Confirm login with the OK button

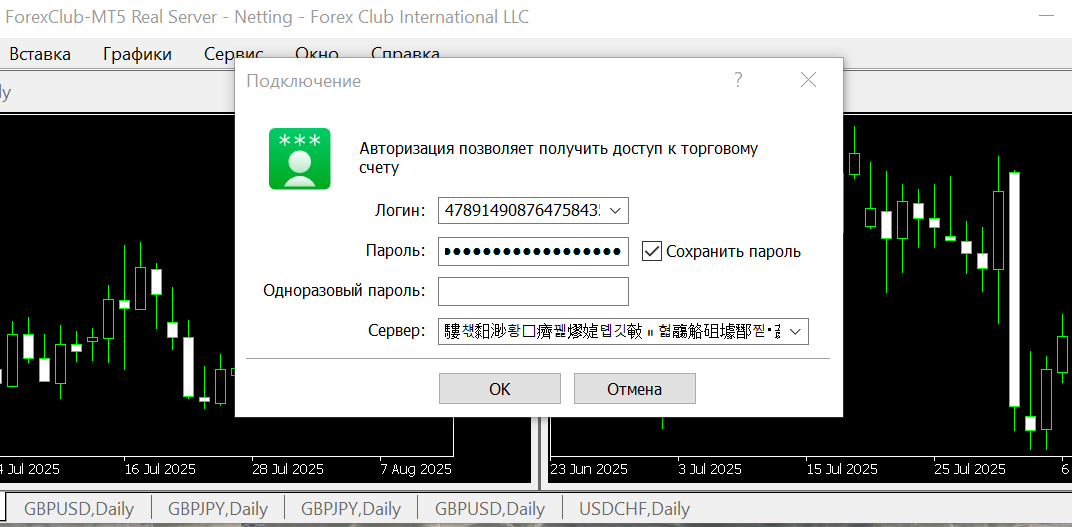pyautogui.click(x=500, y=389)
